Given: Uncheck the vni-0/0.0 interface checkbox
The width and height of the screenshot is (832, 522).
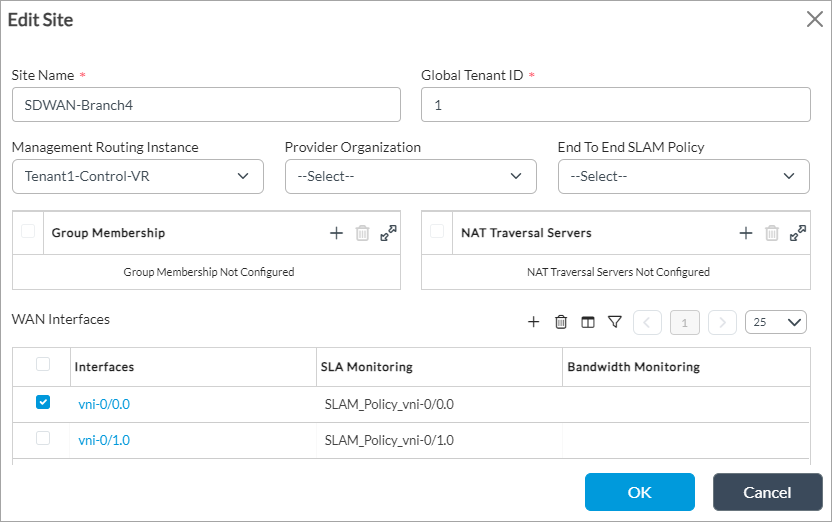Looking at the screenshot, I should (x=42, y=403).
